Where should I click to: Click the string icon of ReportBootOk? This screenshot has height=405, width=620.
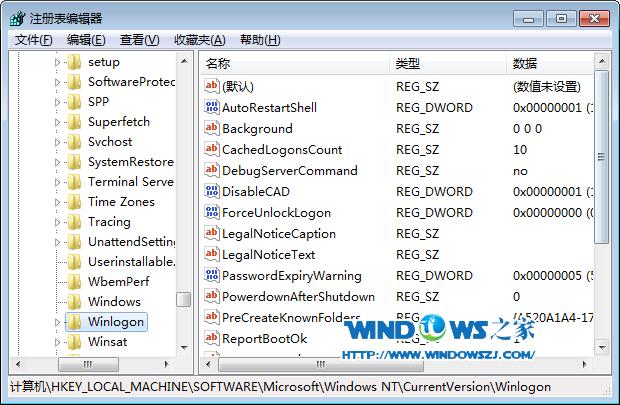[x=212, y=337]
